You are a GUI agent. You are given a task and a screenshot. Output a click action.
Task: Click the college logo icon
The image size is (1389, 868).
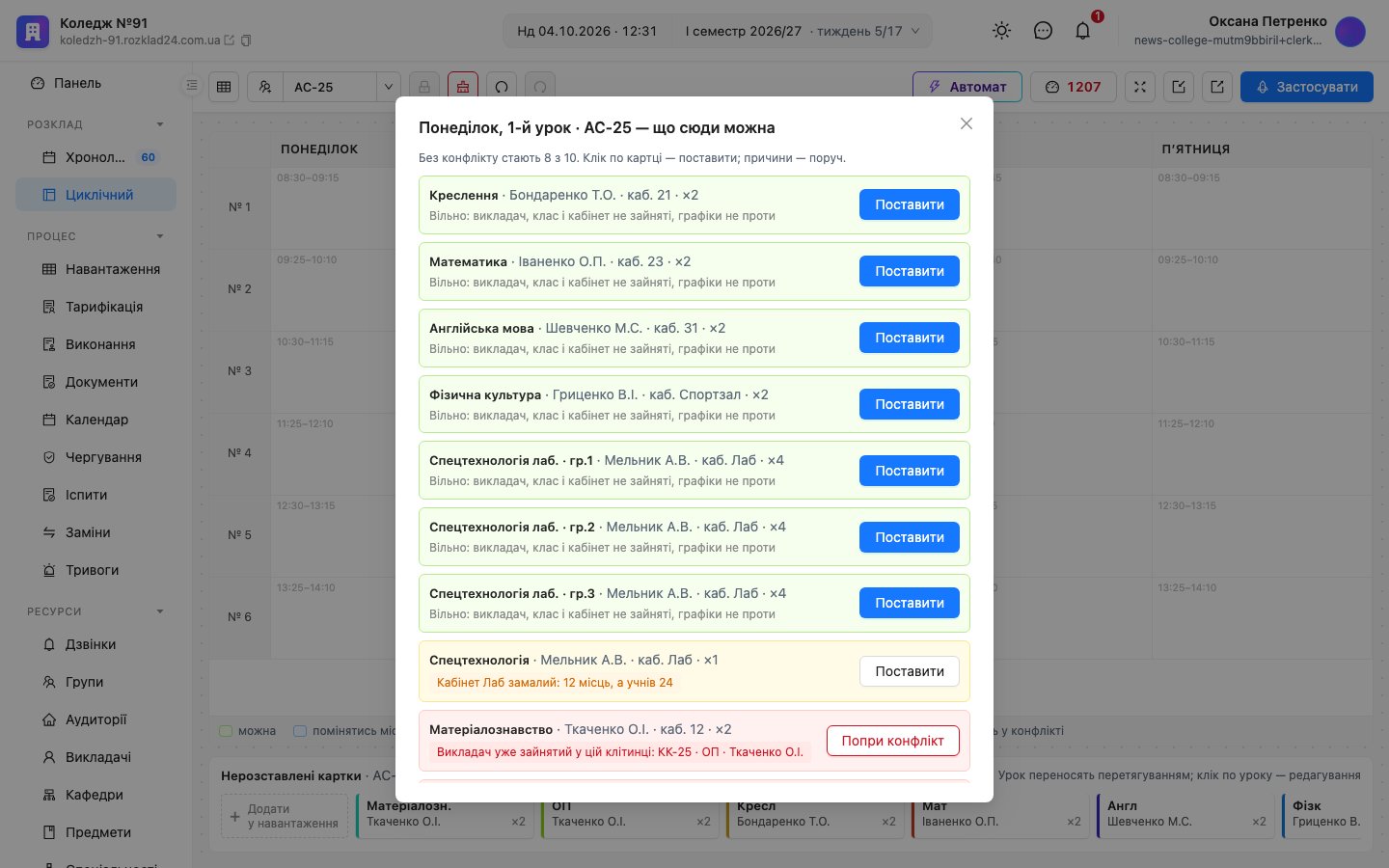(32, 31)
